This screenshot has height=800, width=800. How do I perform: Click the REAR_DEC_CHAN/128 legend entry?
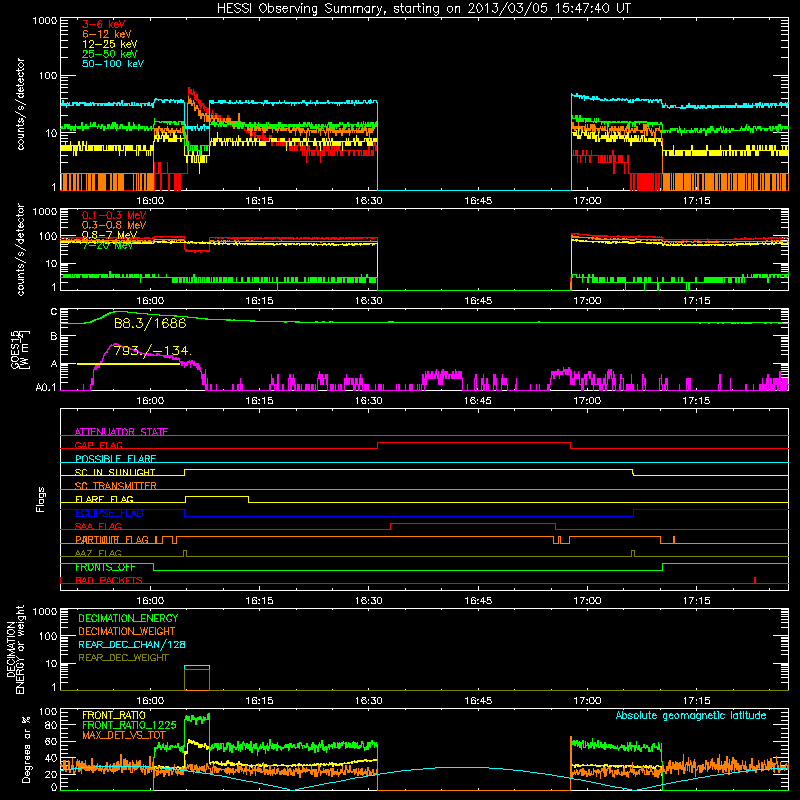[132, 644]
